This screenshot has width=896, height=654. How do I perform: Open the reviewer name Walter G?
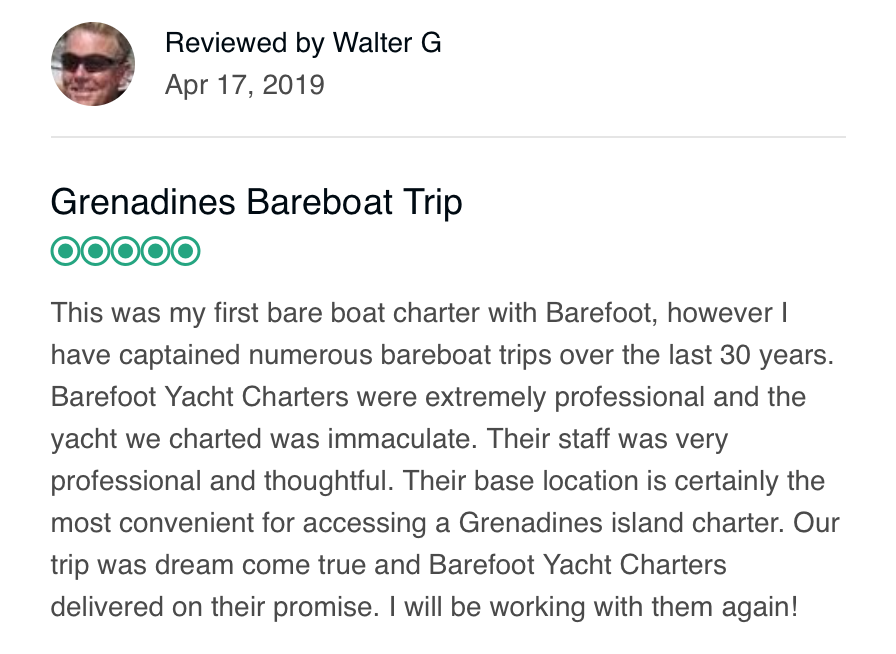click(x=387, y=43)
